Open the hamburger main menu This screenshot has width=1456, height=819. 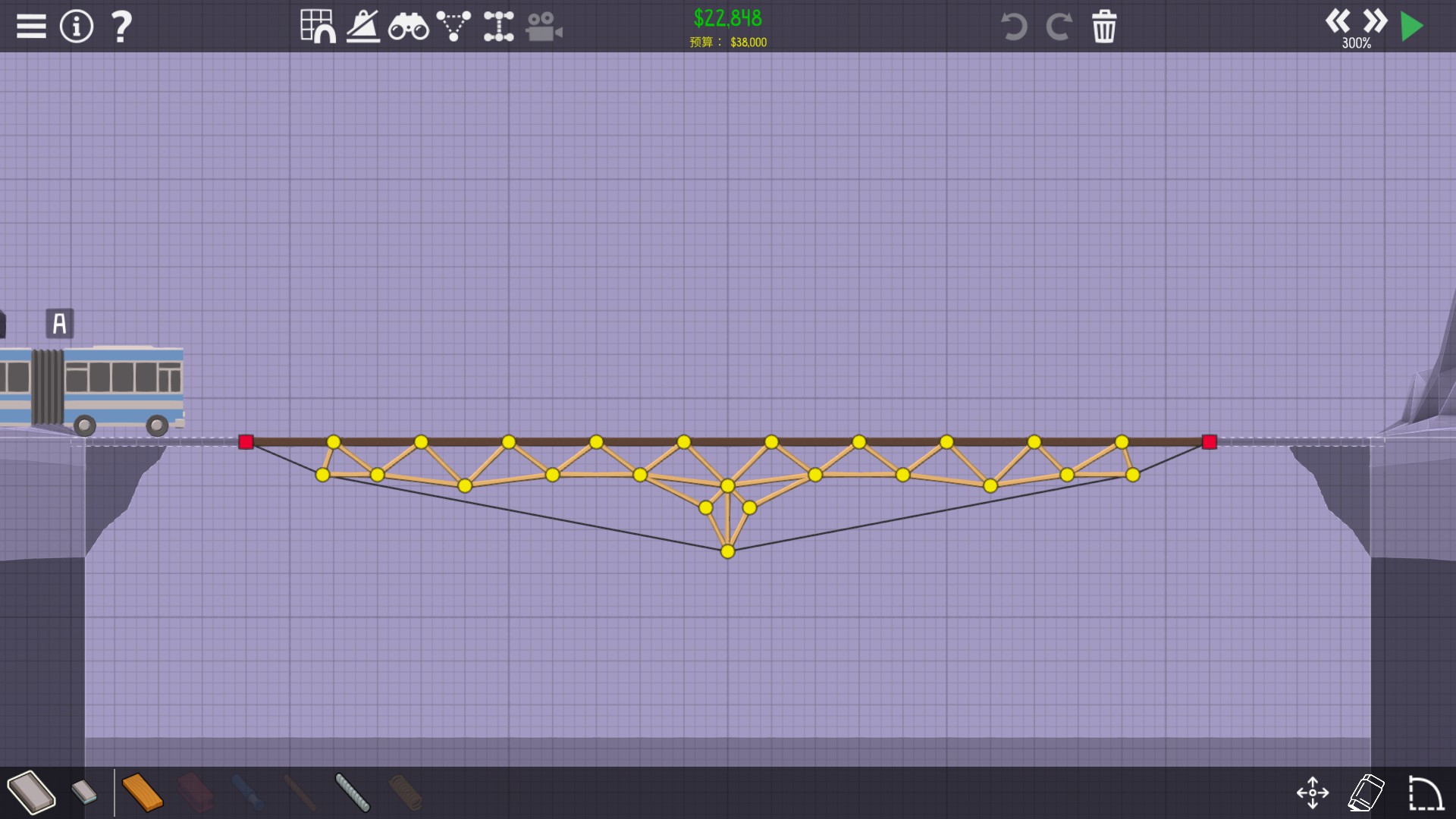click(x=31, y=27)
